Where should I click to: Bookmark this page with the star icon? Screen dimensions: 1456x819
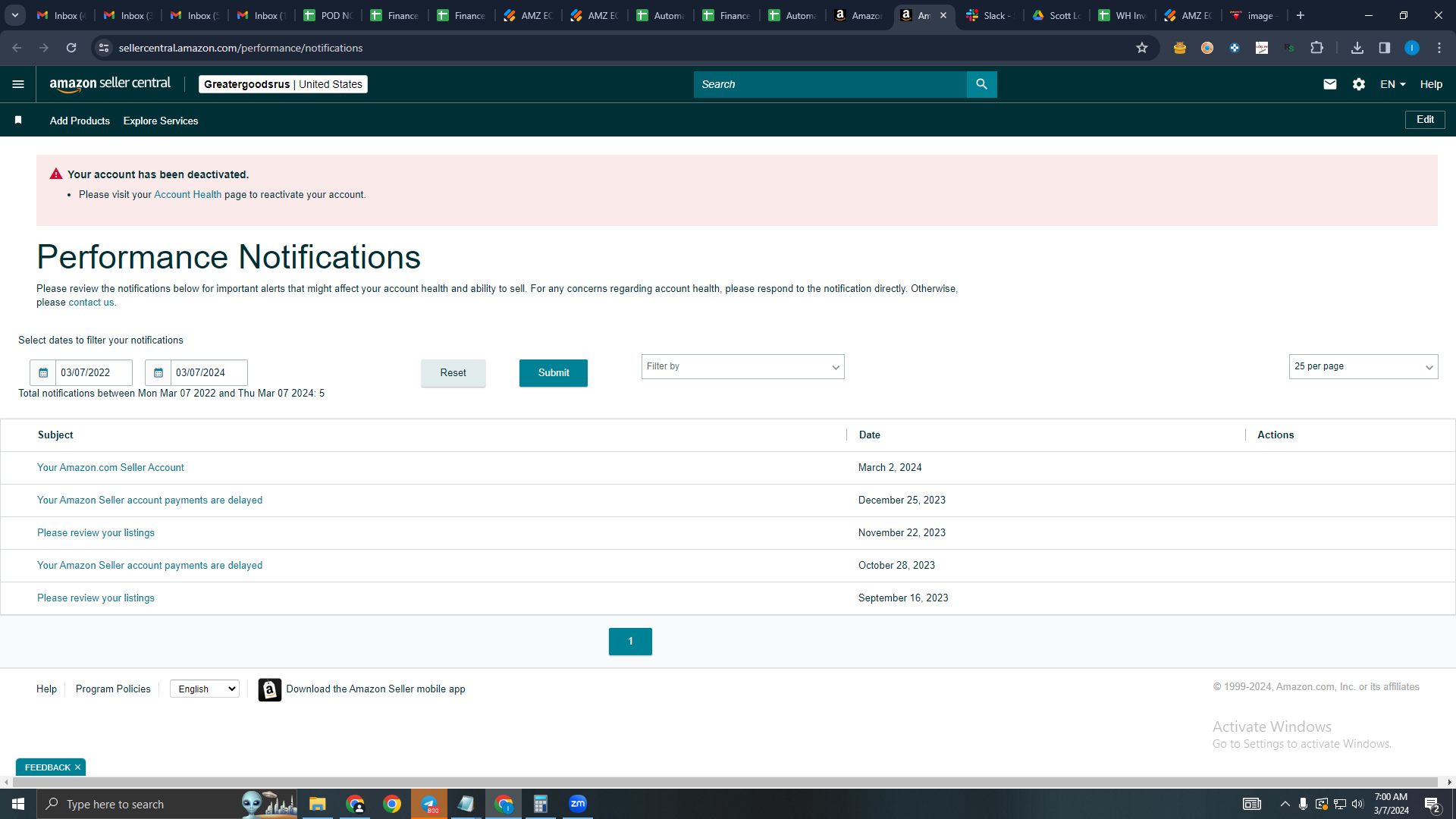point(1142,48)
